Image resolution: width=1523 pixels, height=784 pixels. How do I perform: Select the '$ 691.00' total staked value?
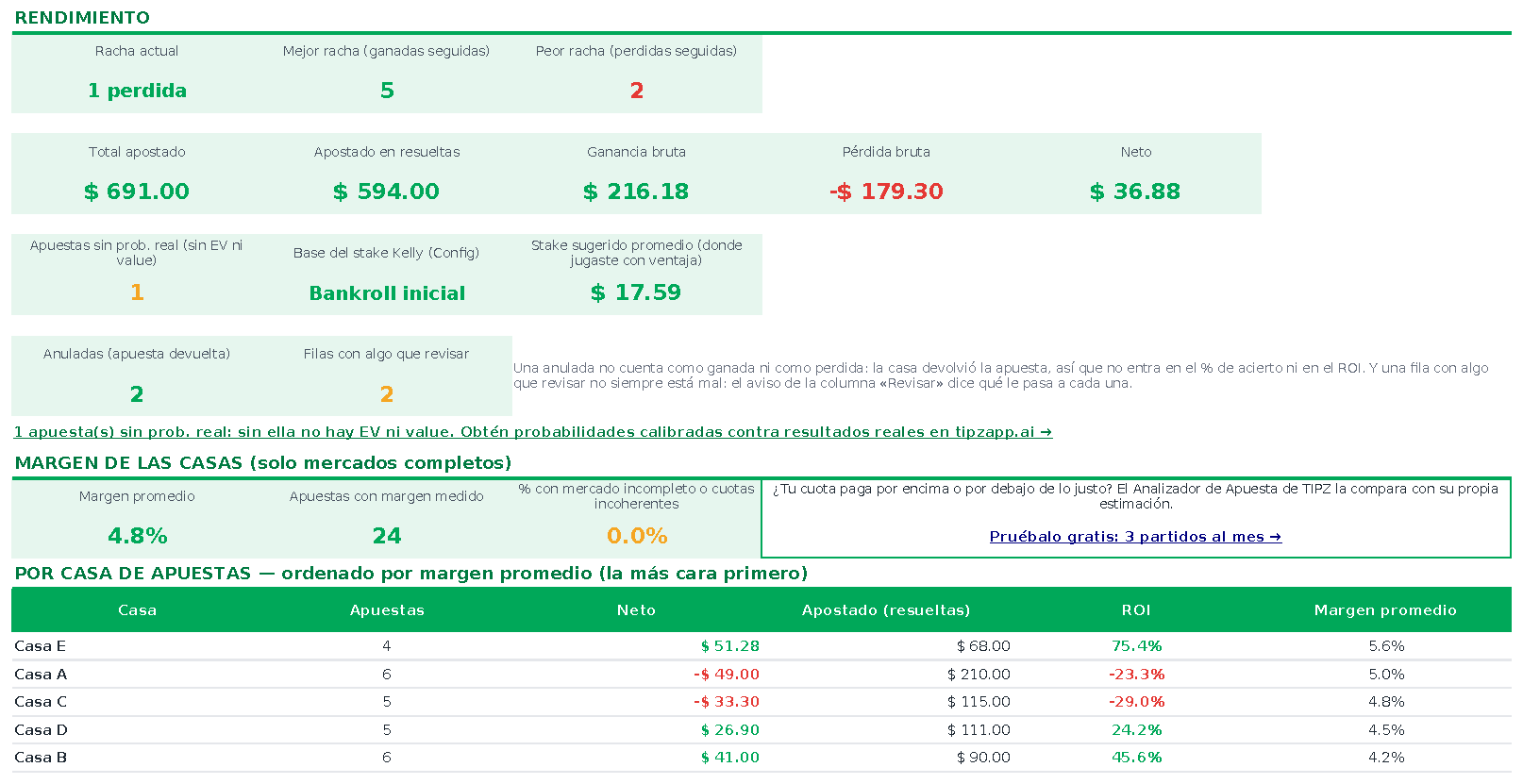[x=137, y=192]
